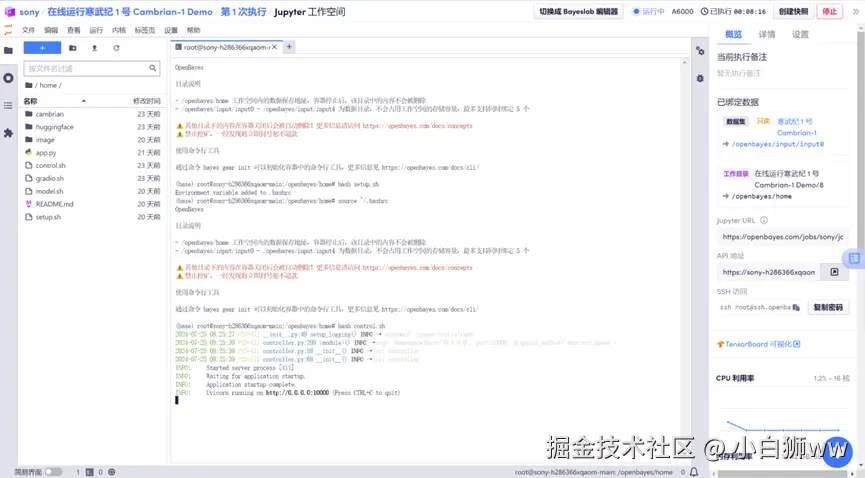
Task: Click the home folder breadcrumb icon
Action: pyautogui.click(x=29, y=85)
